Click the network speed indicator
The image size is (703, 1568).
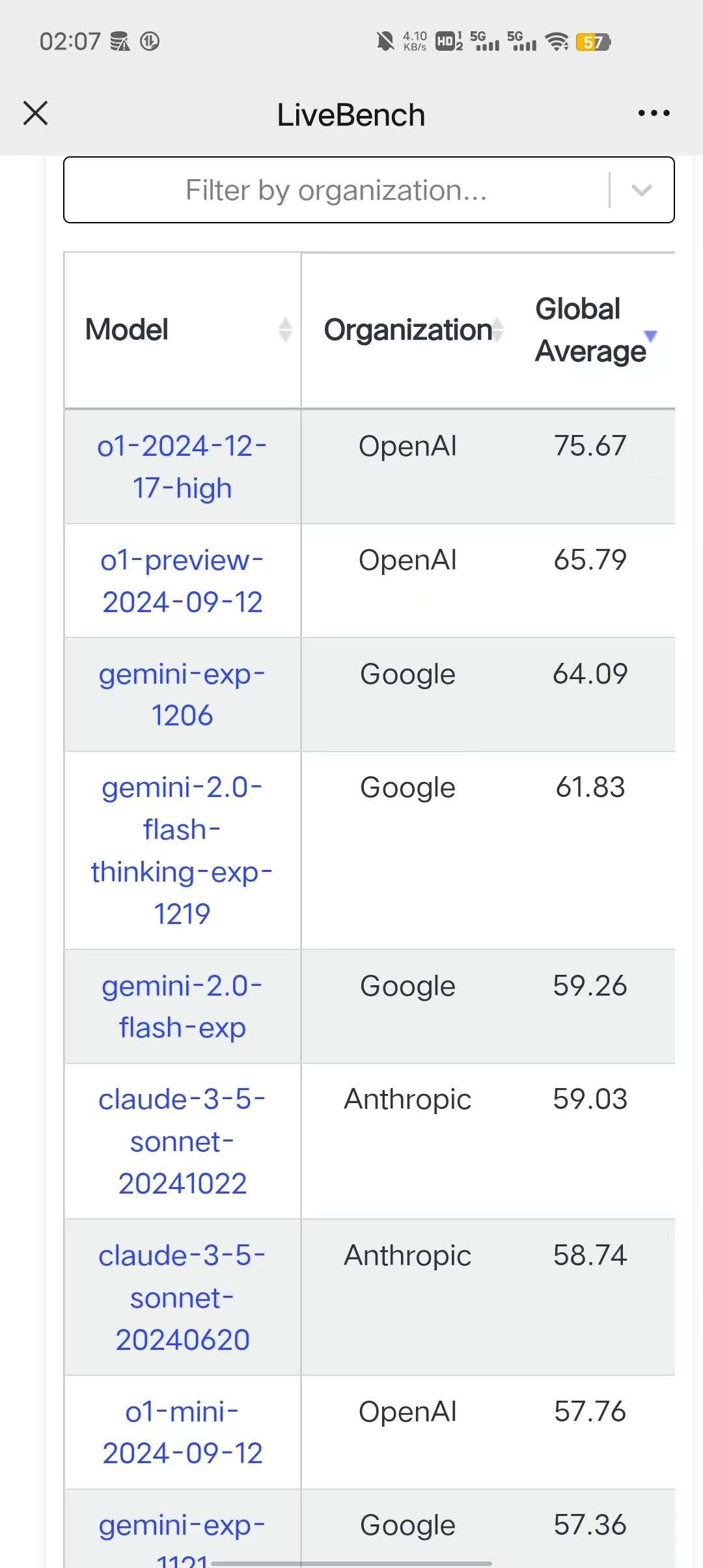[415, 41]
